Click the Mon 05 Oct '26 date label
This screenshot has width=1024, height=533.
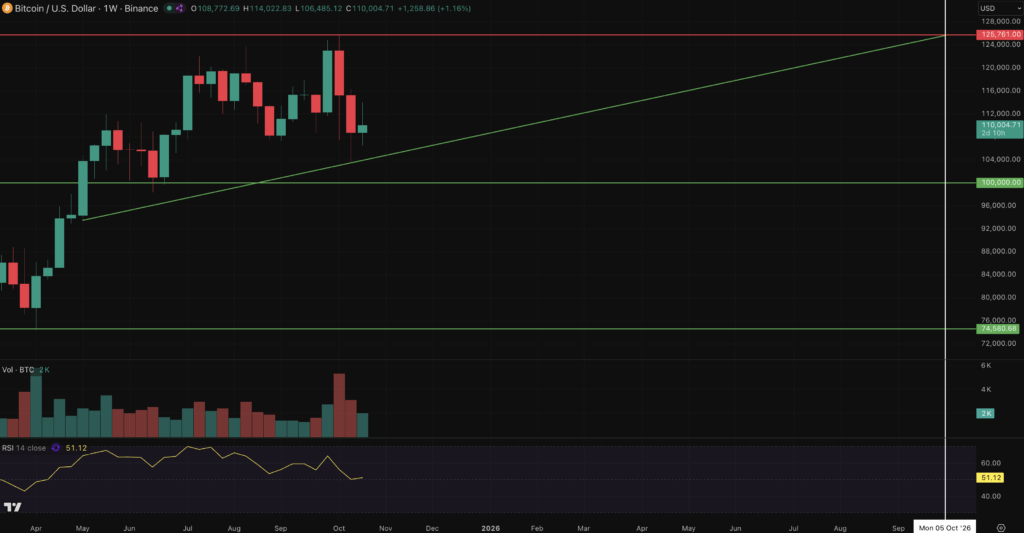click(946, 526)
